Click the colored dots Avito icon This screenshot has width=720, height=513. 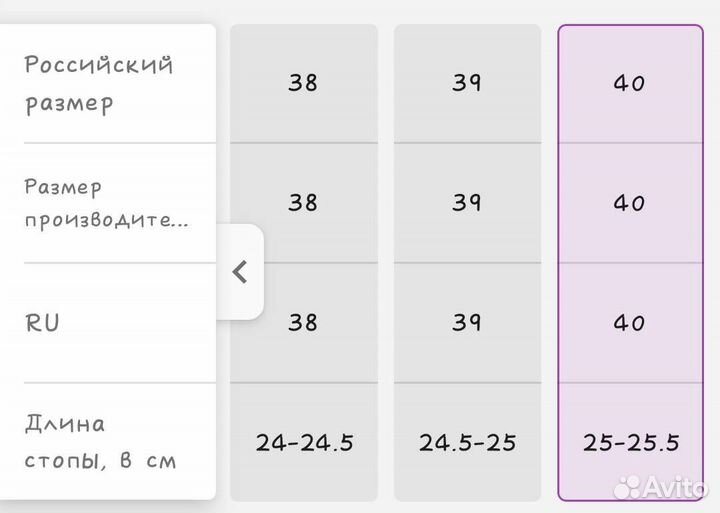(x=629, y=487)
